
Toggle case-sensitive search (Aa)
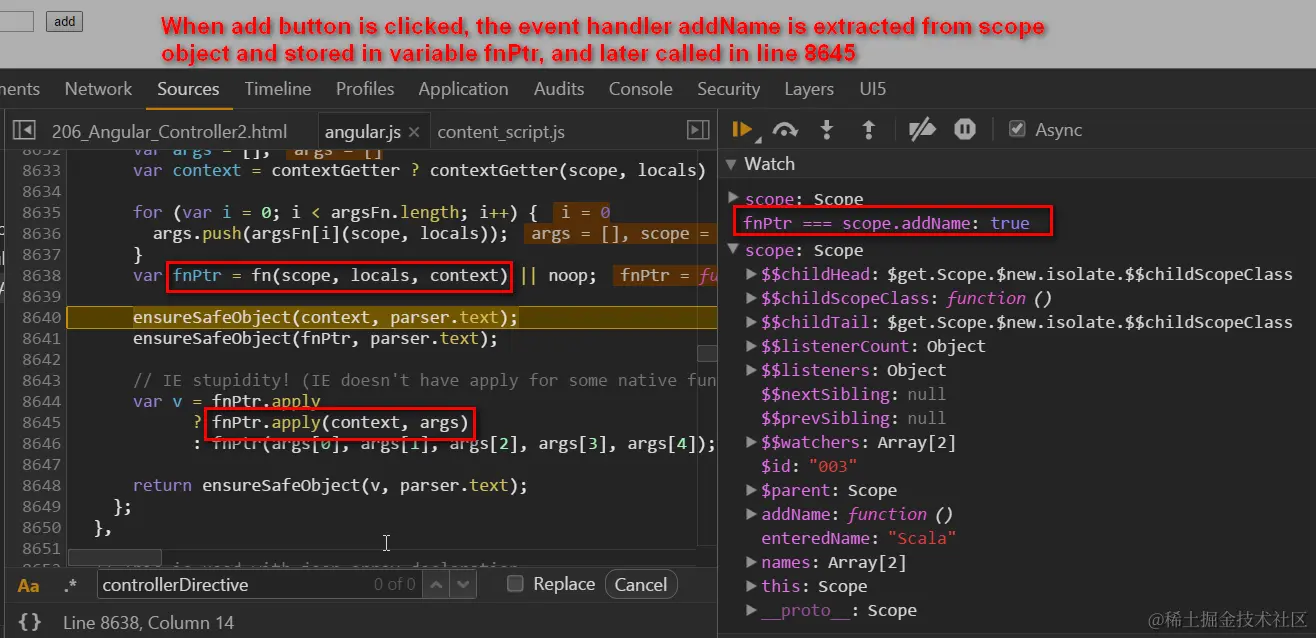(29, 585)
